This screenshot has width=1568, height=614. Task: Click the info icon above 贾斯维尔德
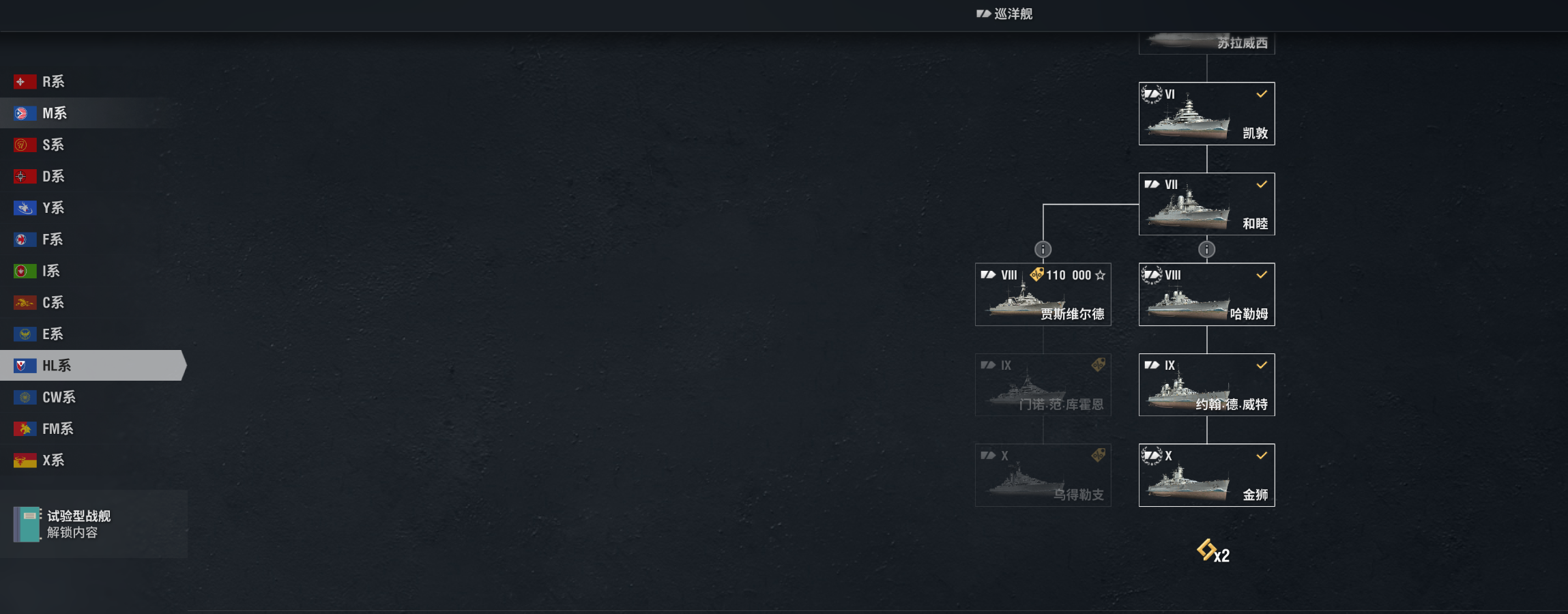pos(1043,250)
